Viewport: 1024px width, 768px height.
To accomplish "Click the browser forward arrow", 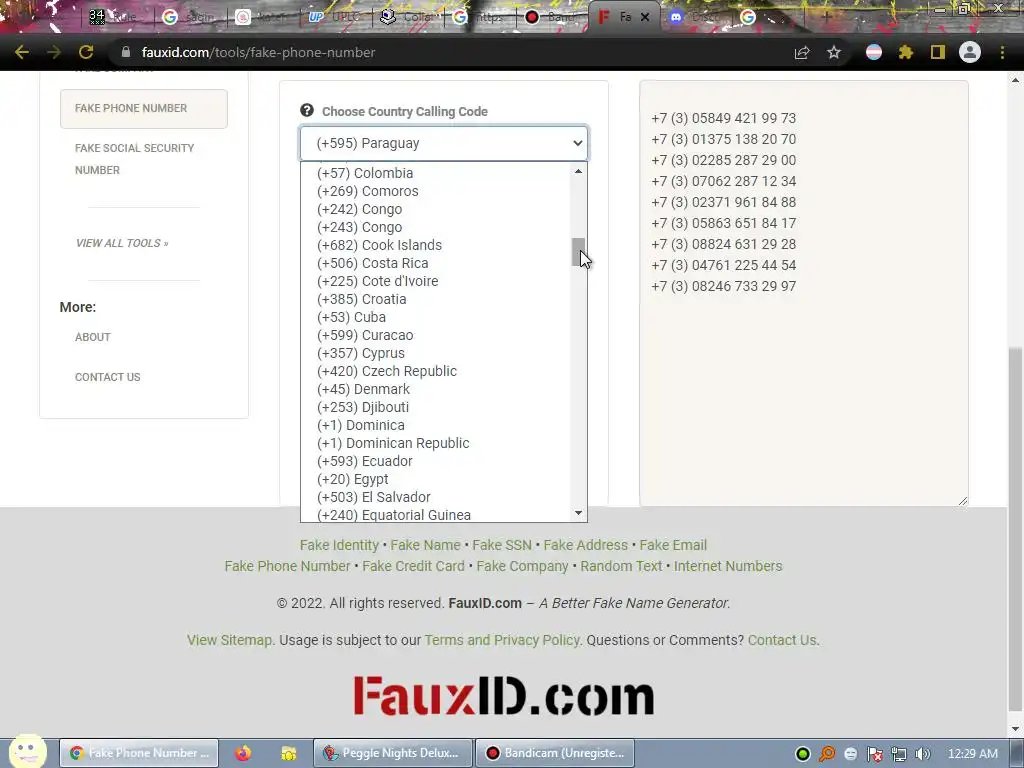I will [x=54, y=52].
